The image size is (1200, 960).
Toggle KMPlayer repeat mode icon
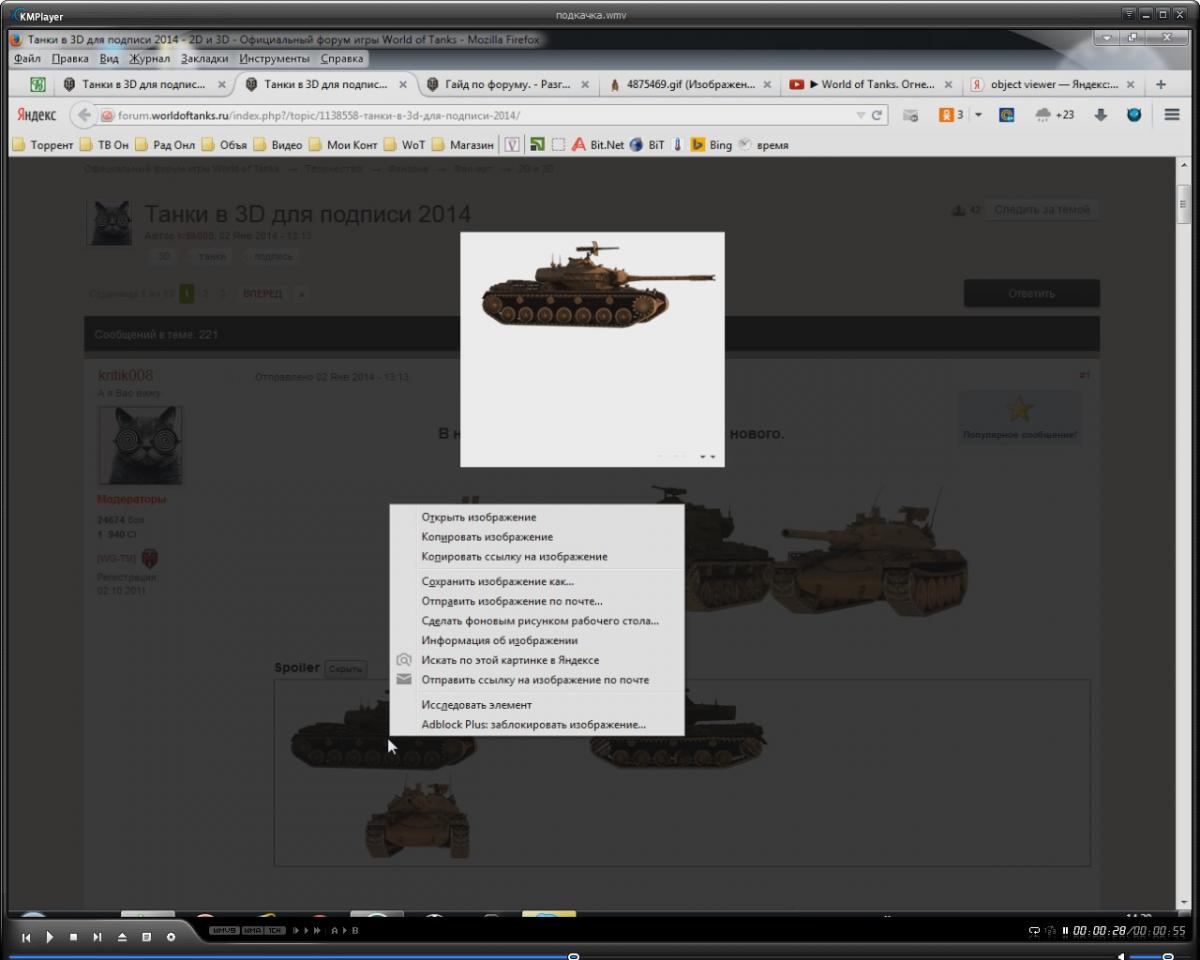click(1035, 931)
